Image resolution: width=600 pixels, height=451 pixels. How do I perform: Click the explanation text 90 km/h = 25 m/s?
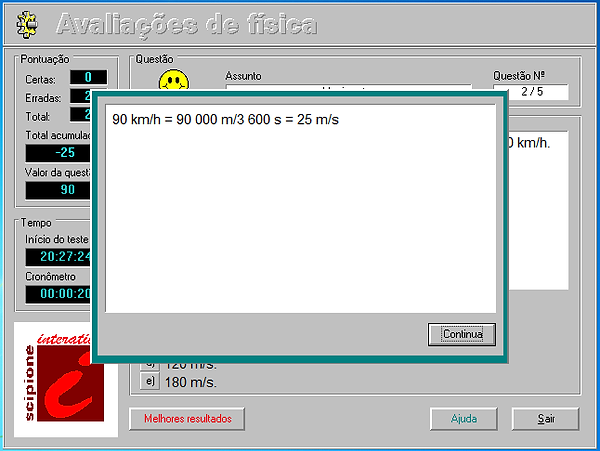click(x=225, y=119)
